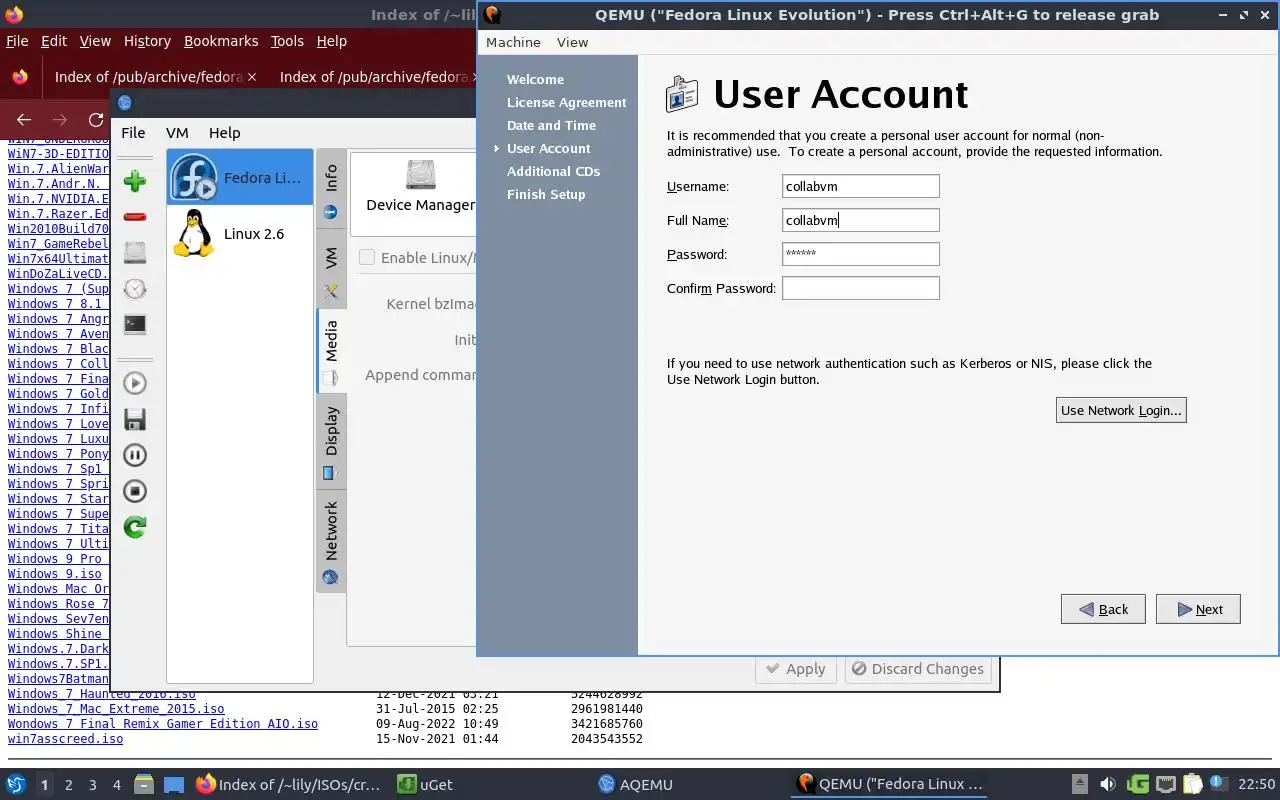Click the Start VM play icon in AQEMU
1280x800 pixels.
pos(135,383)
